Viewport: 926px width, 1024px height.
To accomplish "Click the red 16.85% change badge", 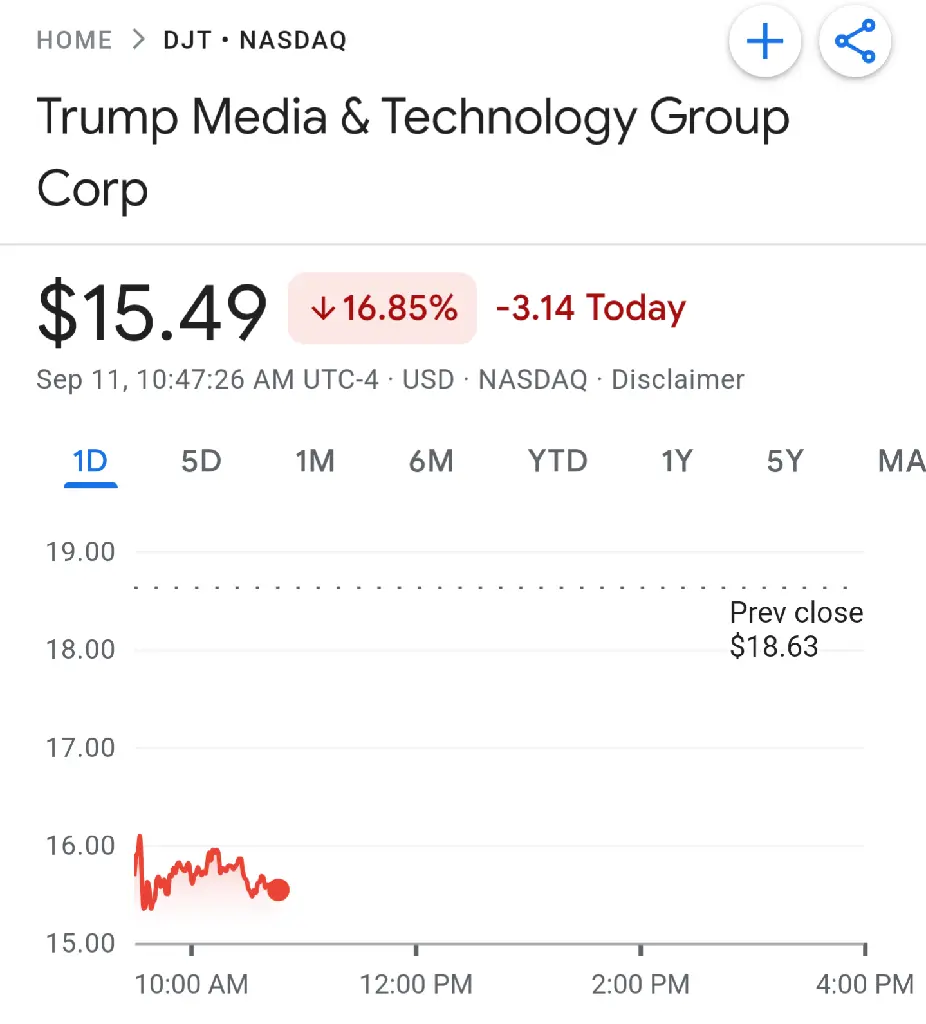I will (x=383, y=308).
